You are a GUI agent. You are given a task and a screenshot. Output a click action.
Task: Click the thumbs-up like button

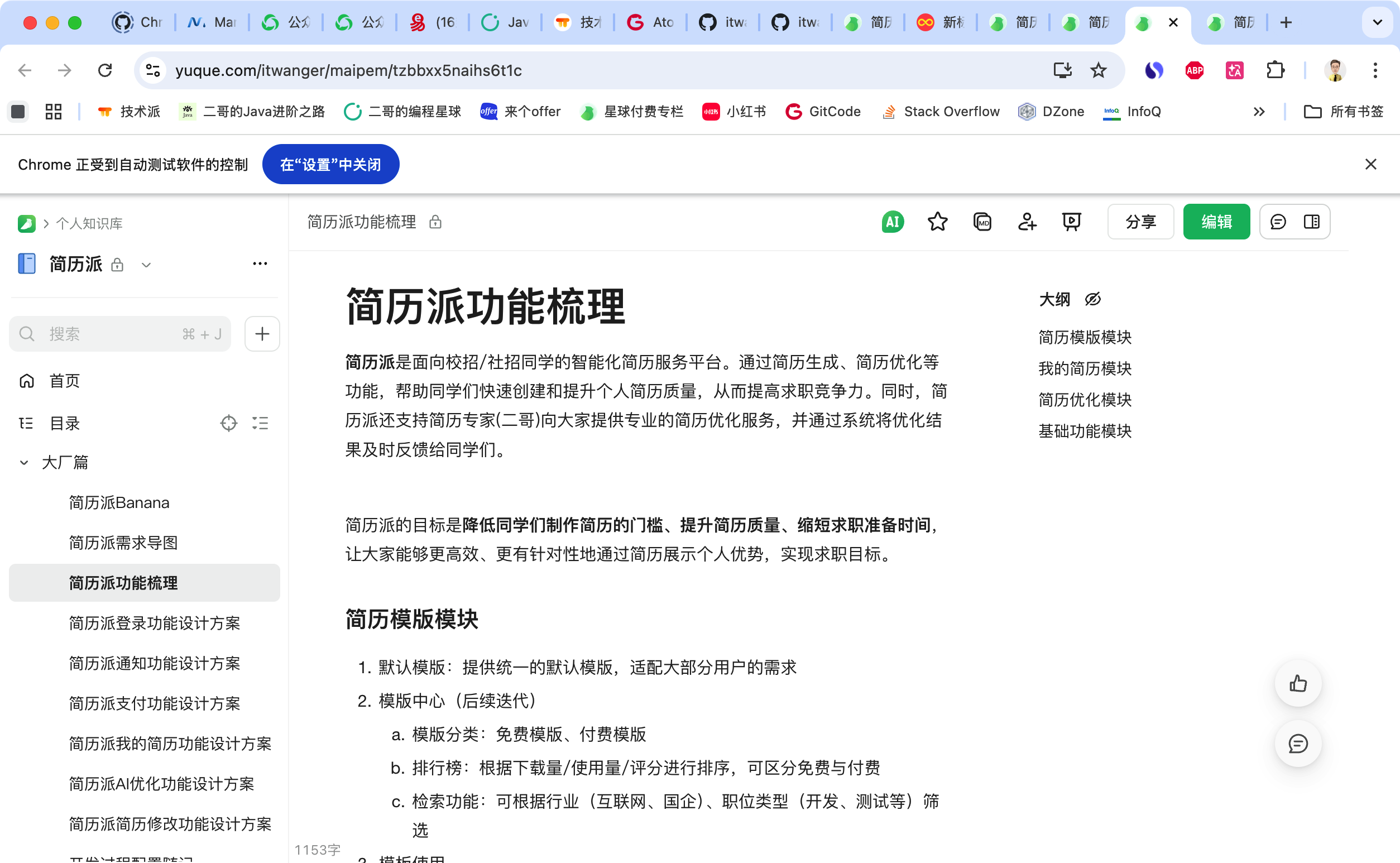[x=1298, y=684]
